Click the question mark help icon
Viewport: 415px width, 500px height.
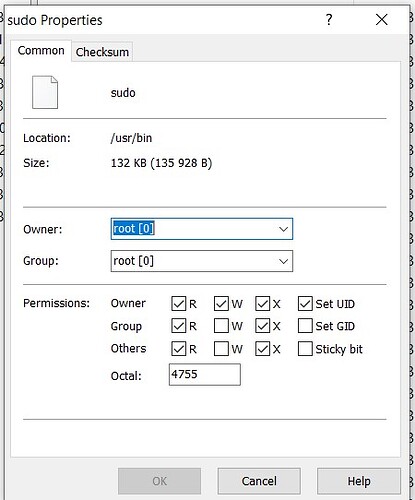(x=329, y=20)
